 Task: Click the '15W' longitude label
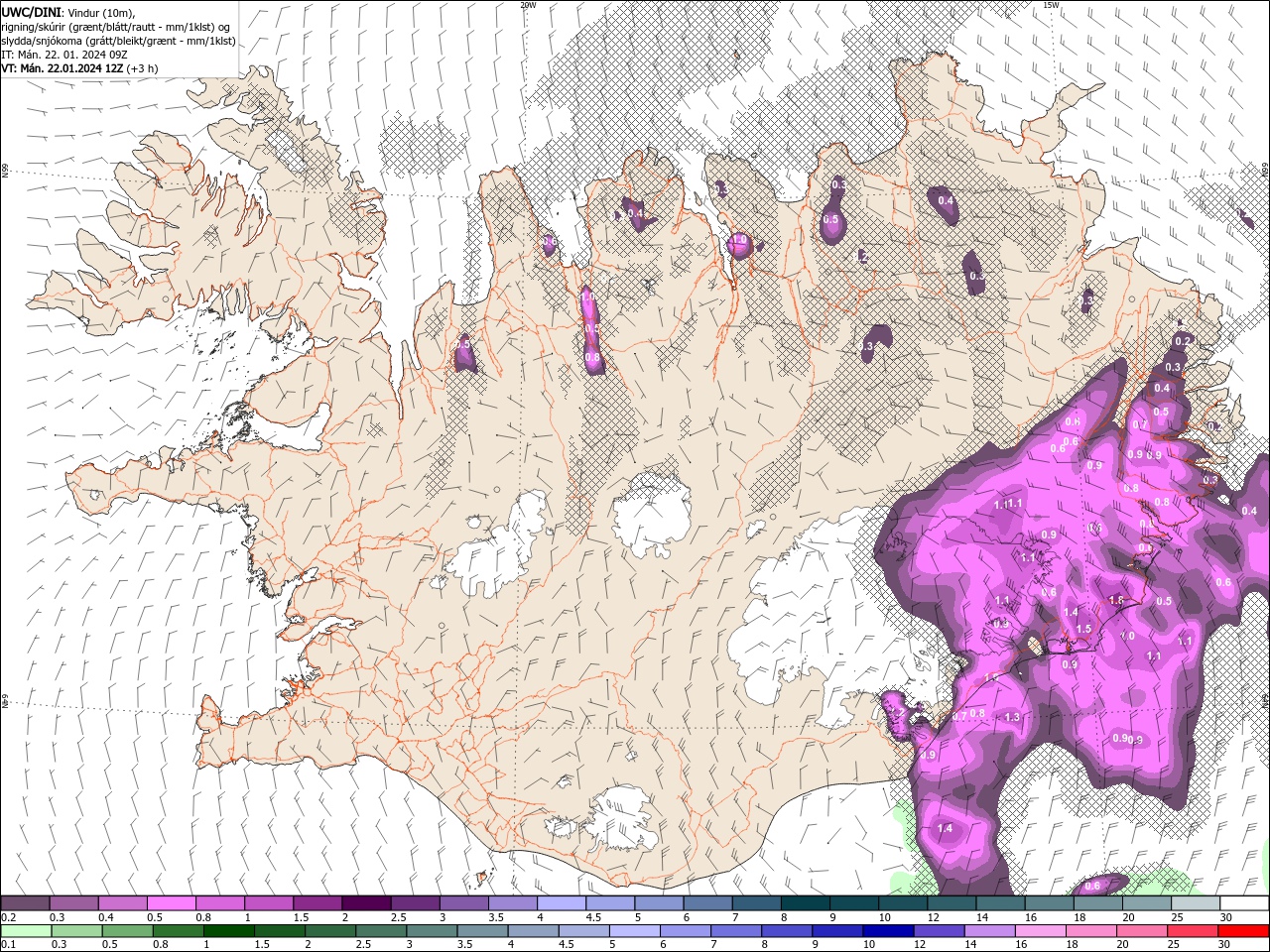point(1051,5)
